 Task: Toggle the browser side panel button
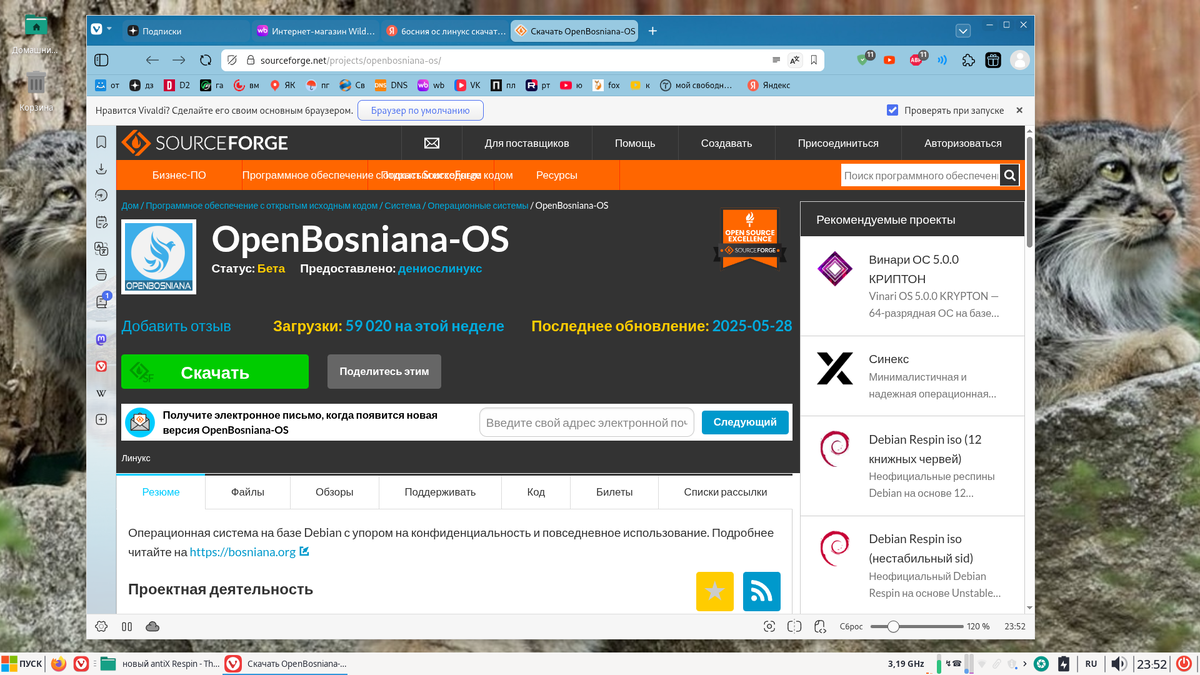[x=102, y=60]
